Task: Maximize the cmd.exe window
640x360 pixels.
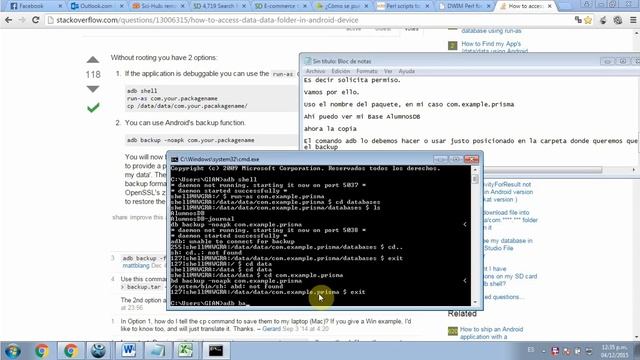Action: coord(456,159)
